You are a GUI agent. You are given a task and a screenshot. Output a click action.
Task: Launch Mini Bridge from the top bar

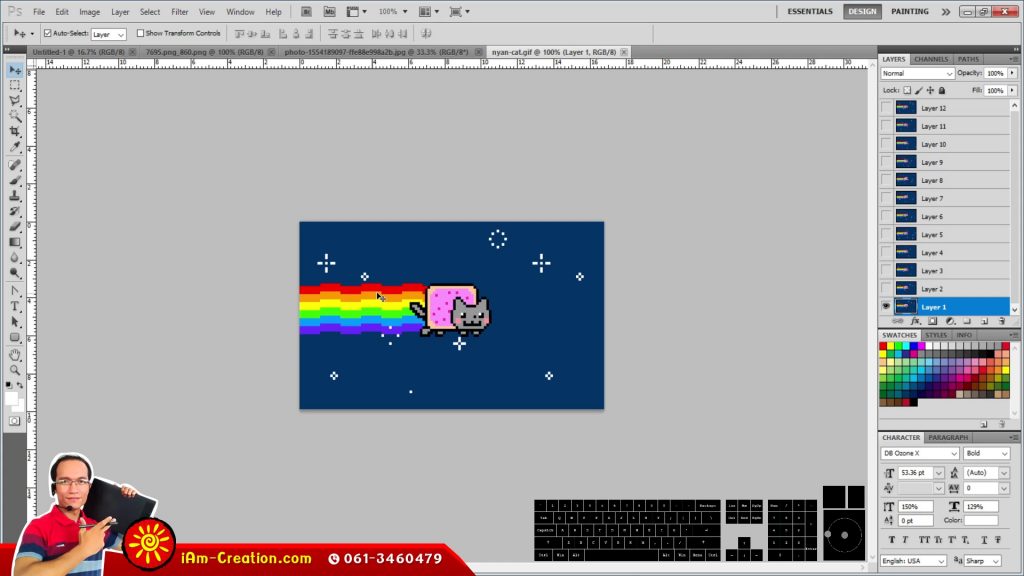[329, 12]
